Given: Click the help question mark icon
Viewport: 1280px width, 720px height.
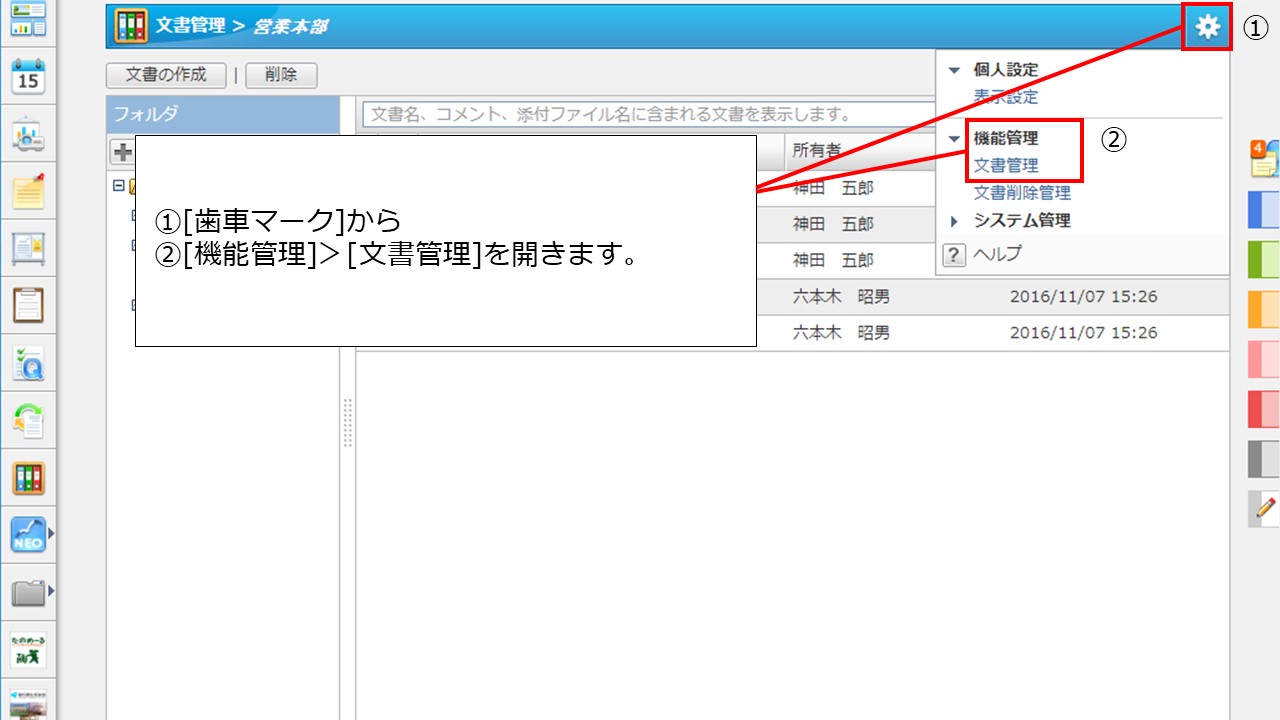Looking at the screenshot, I should (x=955, y=254).
